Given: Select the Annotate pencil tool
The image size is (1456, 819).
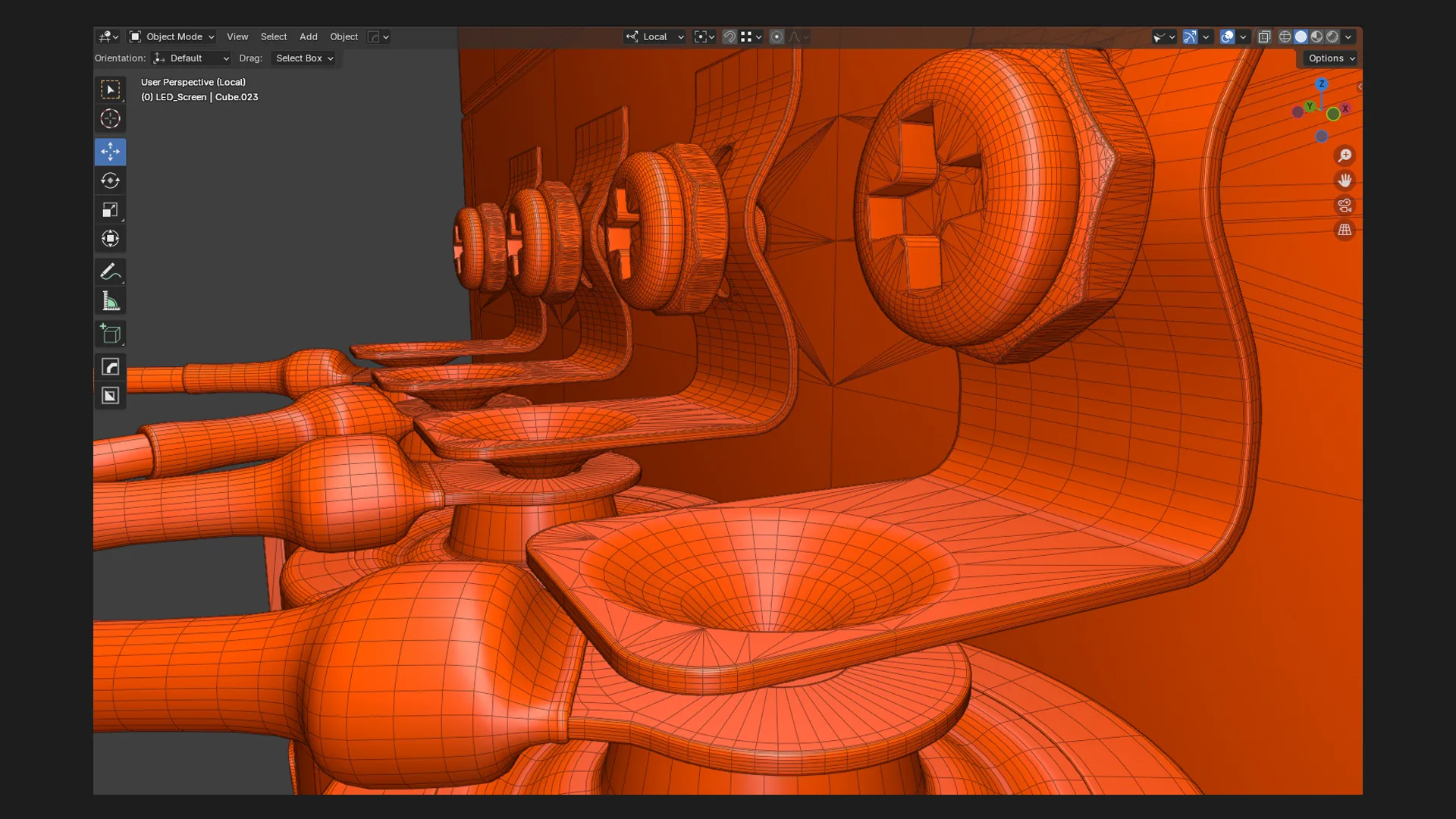Looking at the screenshot, I should pos(110,271).
